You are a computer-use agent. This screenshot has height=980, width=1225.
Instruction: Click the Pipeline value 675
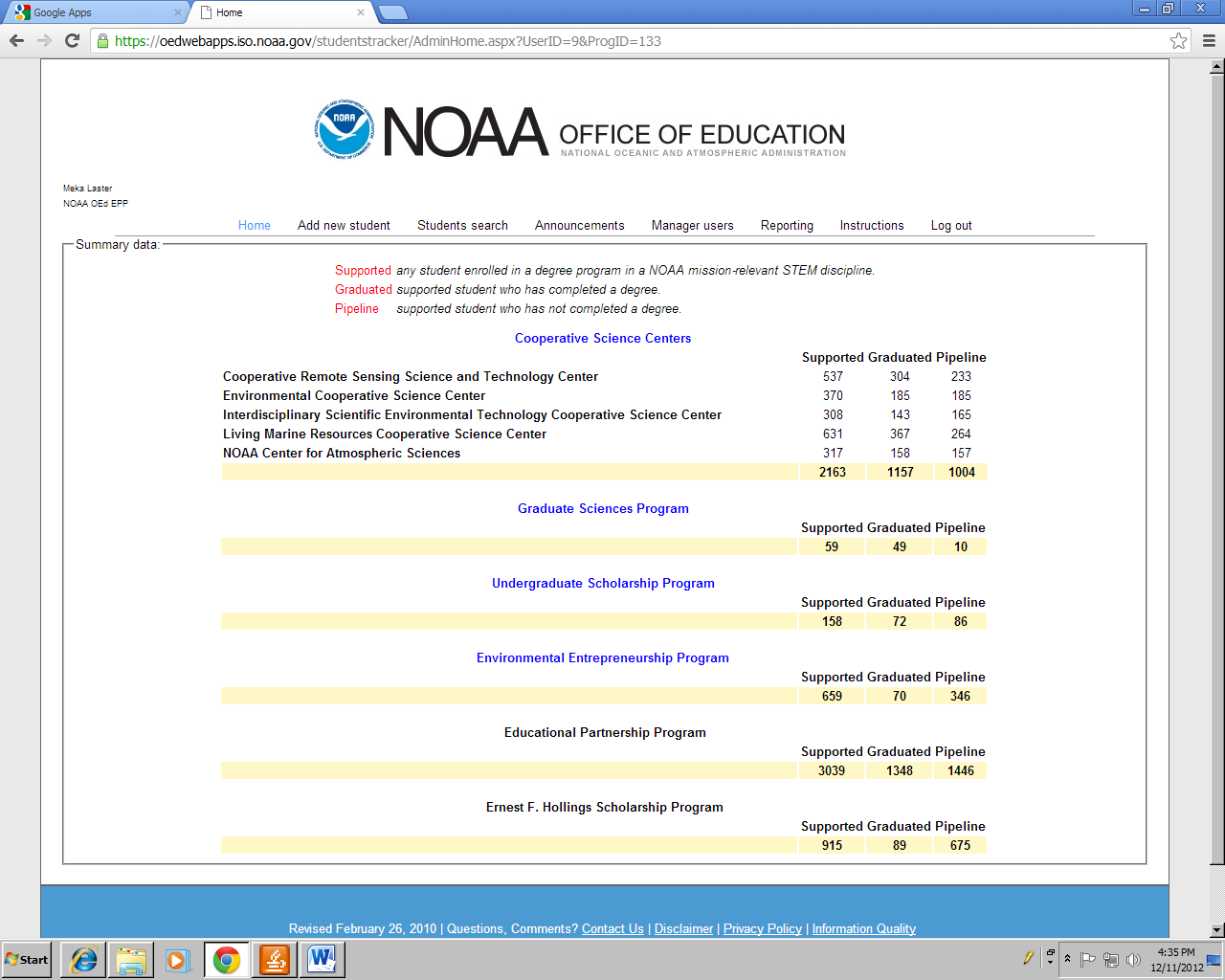961,846
